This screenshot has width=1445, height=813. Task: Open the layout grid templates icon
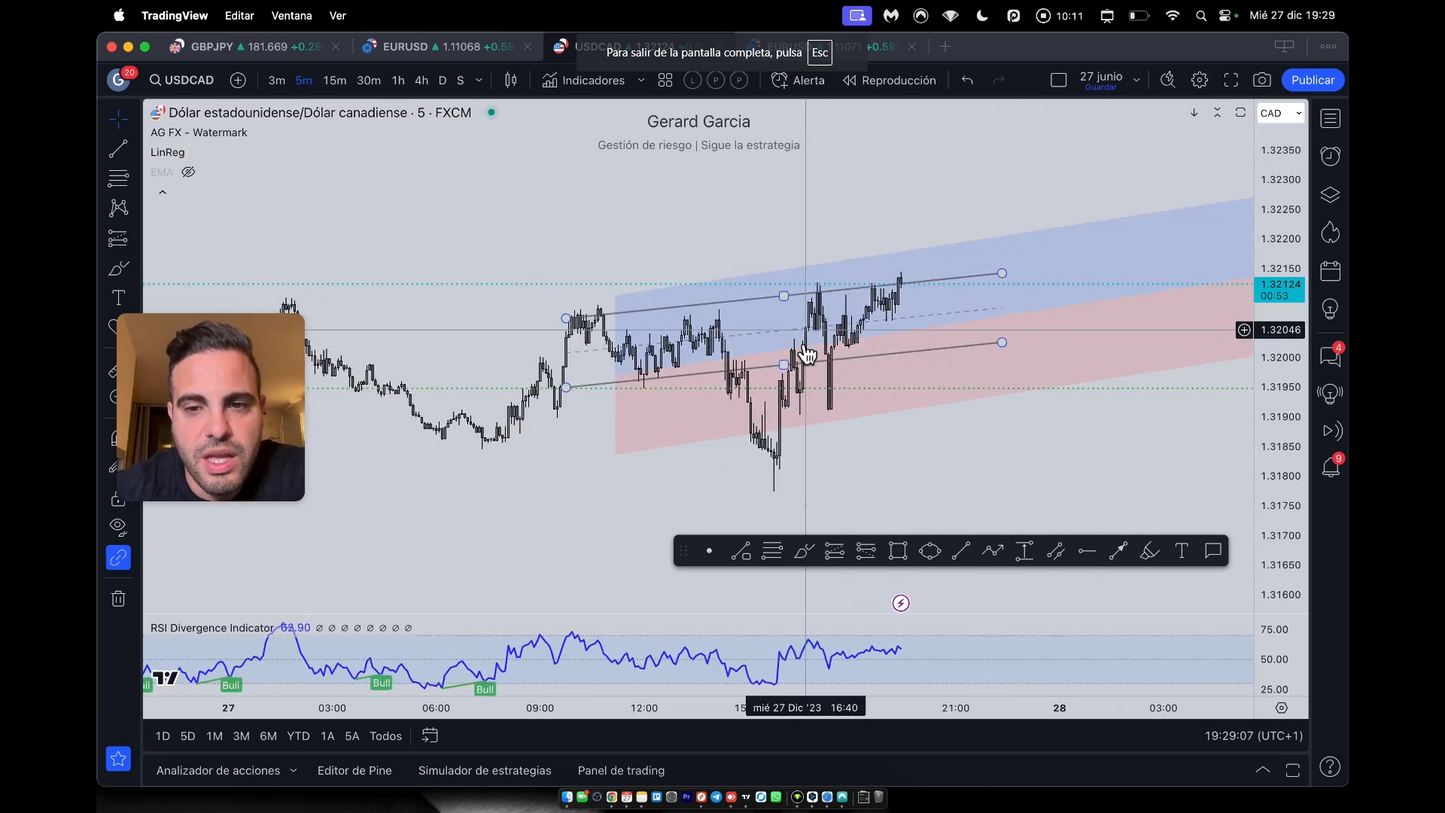tap(665, 80)
